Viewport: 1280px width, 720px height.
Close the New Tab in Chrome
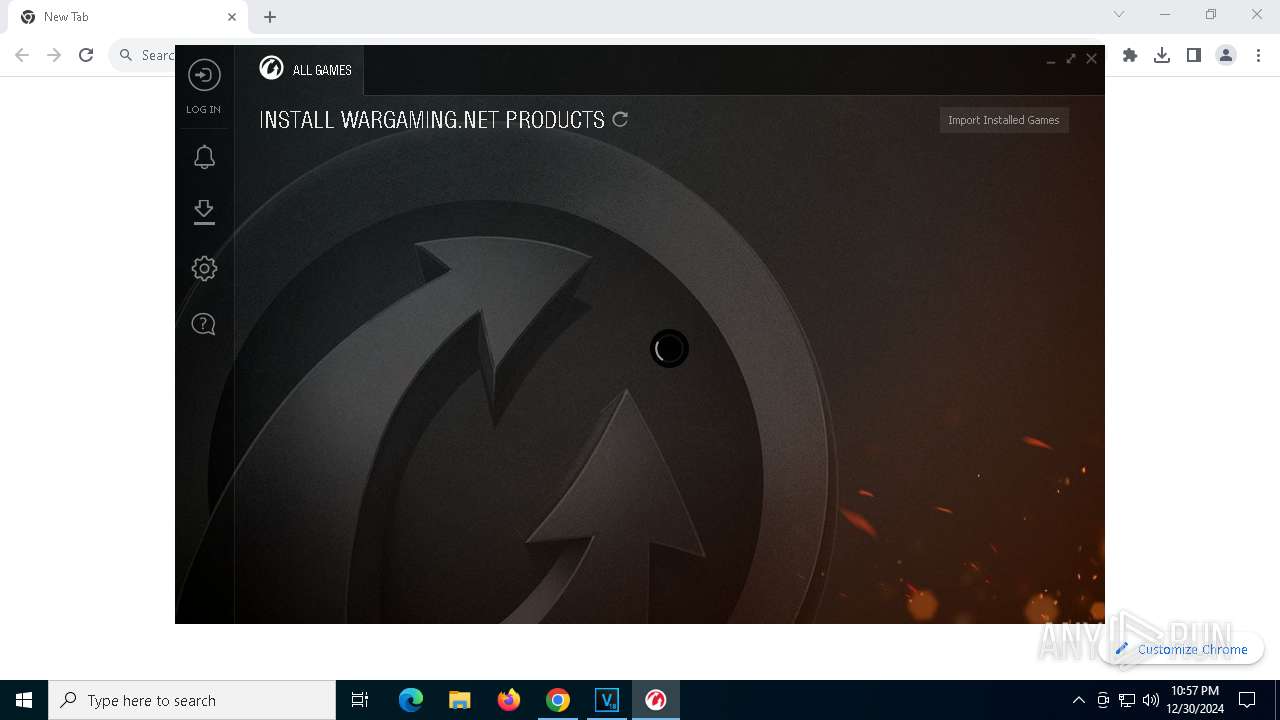pos(232,17)
